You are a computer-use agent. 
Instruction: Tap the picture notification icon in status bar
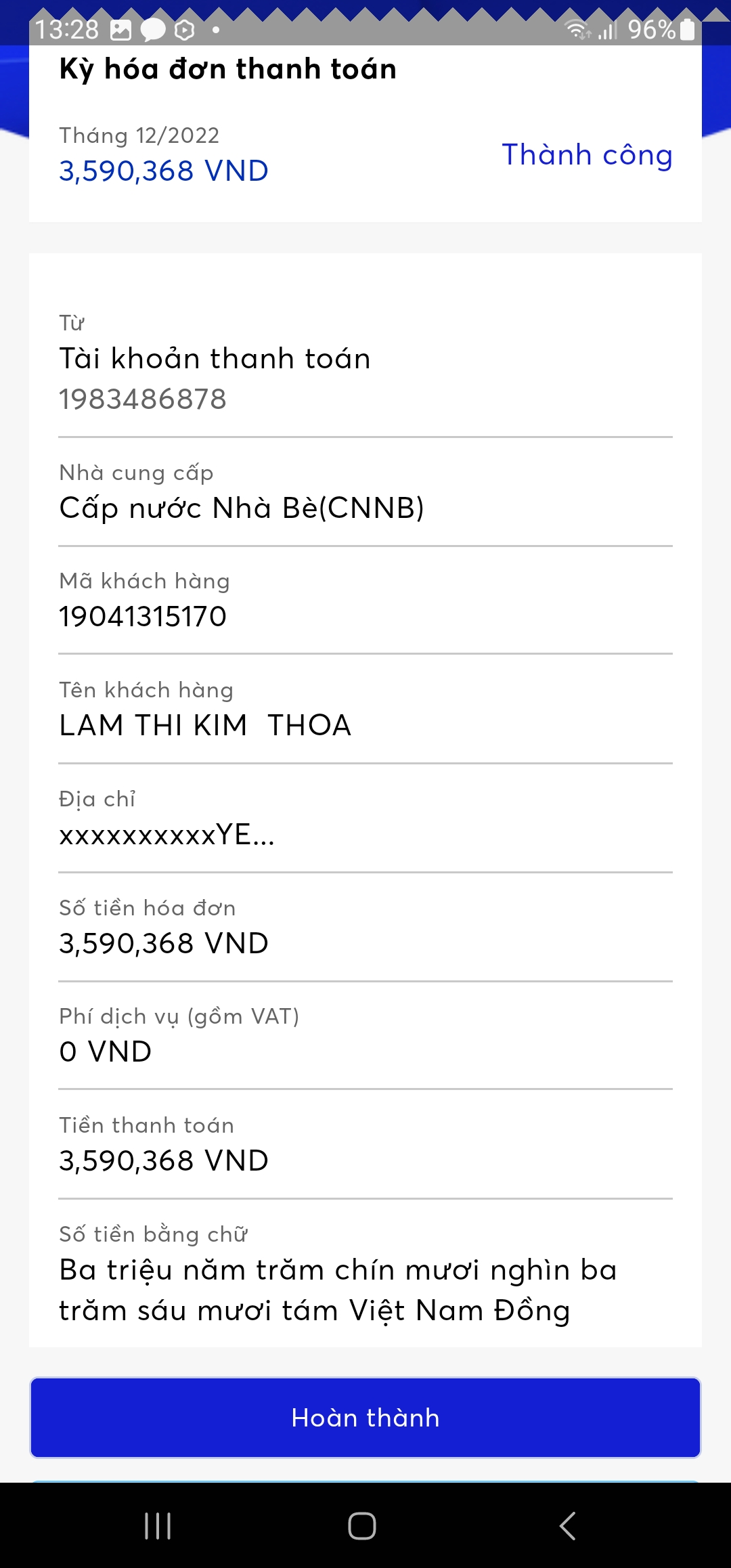(x=120, y=29)
